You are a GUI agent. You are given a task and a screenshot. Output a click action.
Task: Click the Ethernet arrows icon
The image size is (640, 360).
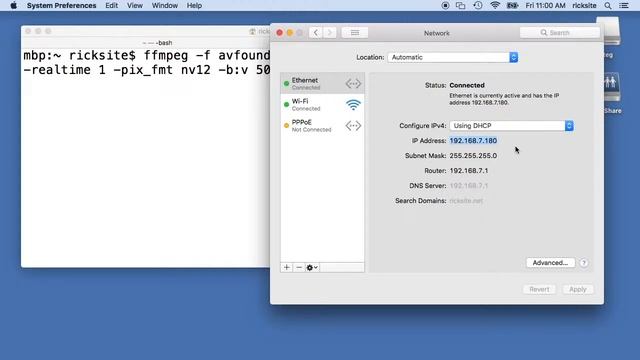pos(353,83)
